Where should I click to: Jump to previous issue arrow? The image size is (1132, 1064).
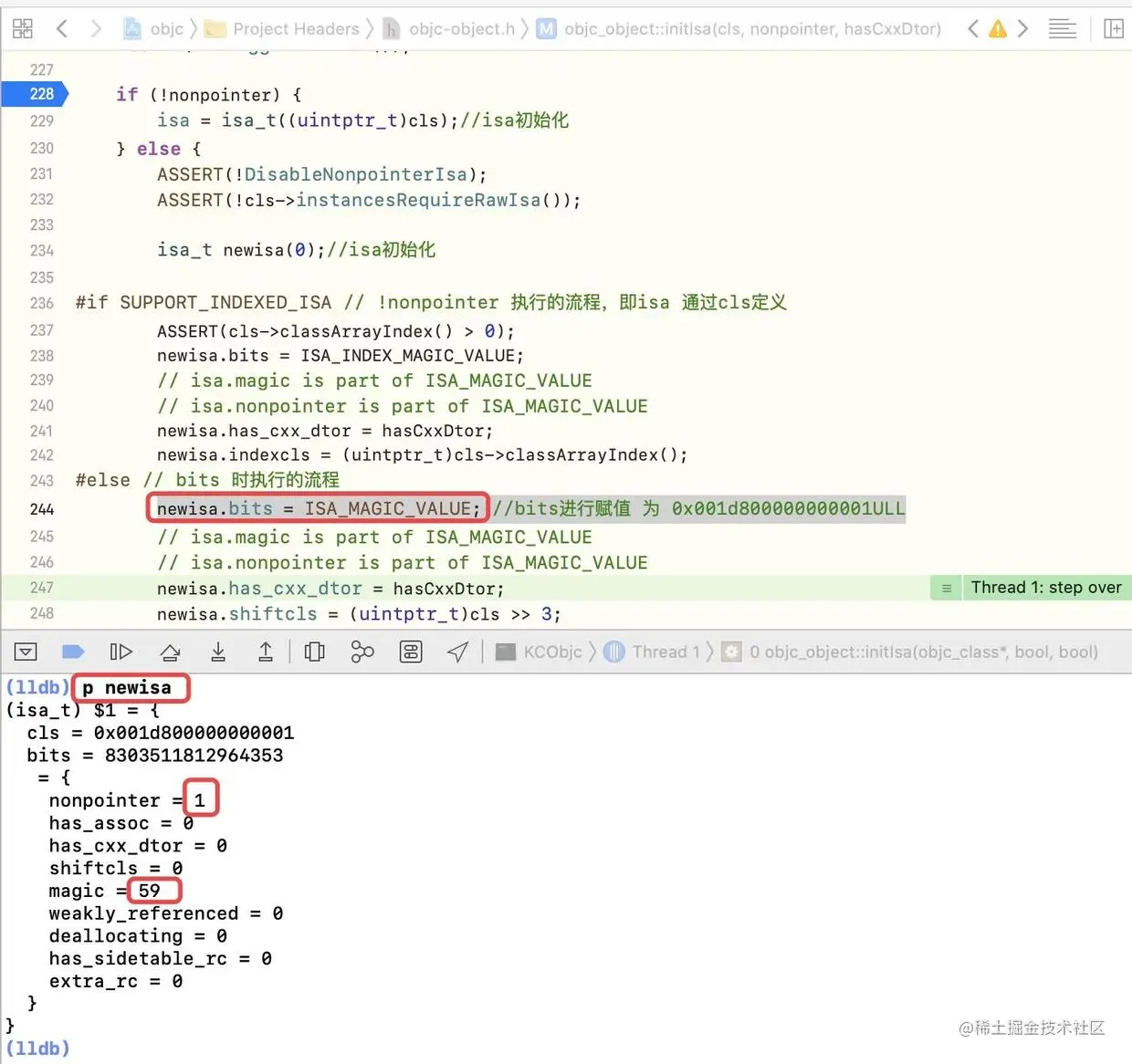(973, 29)
